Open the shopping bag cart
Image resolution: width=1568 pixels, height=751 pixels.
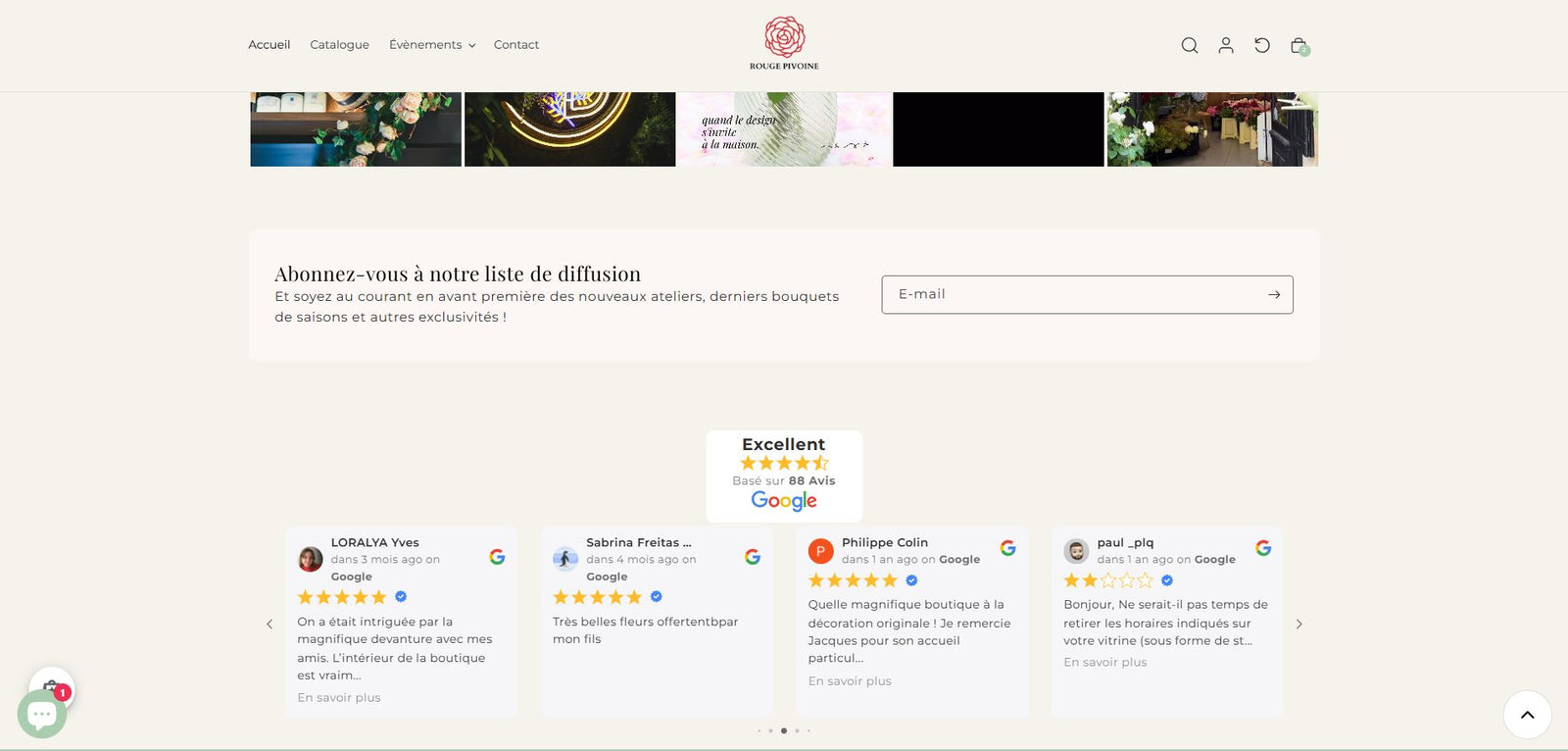[1299, 46]
